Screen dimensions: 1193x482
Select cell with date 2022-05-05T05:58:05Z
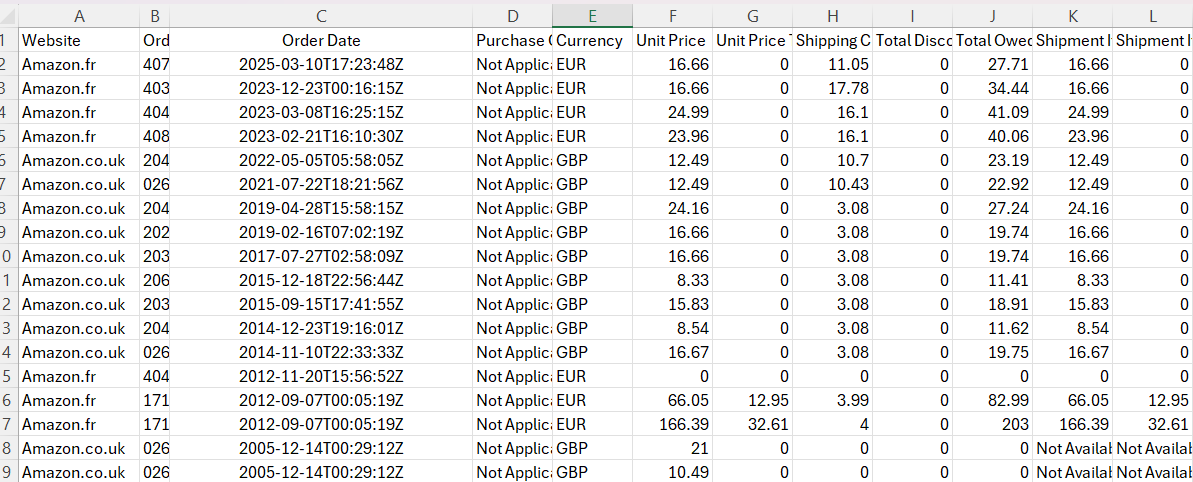point(321,160)
